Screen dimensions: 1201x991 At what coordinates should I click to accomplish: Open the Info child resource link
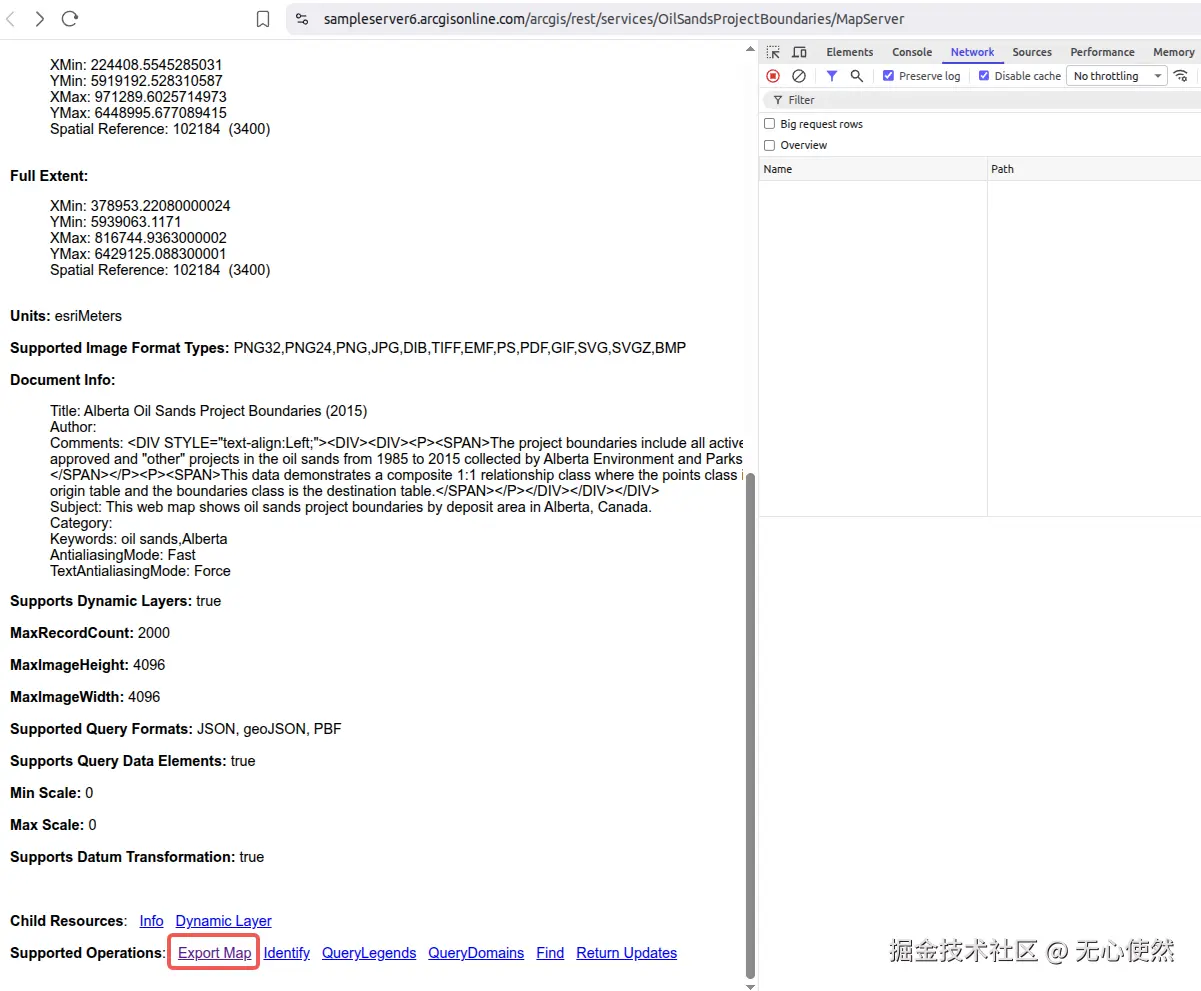(152, 921)
